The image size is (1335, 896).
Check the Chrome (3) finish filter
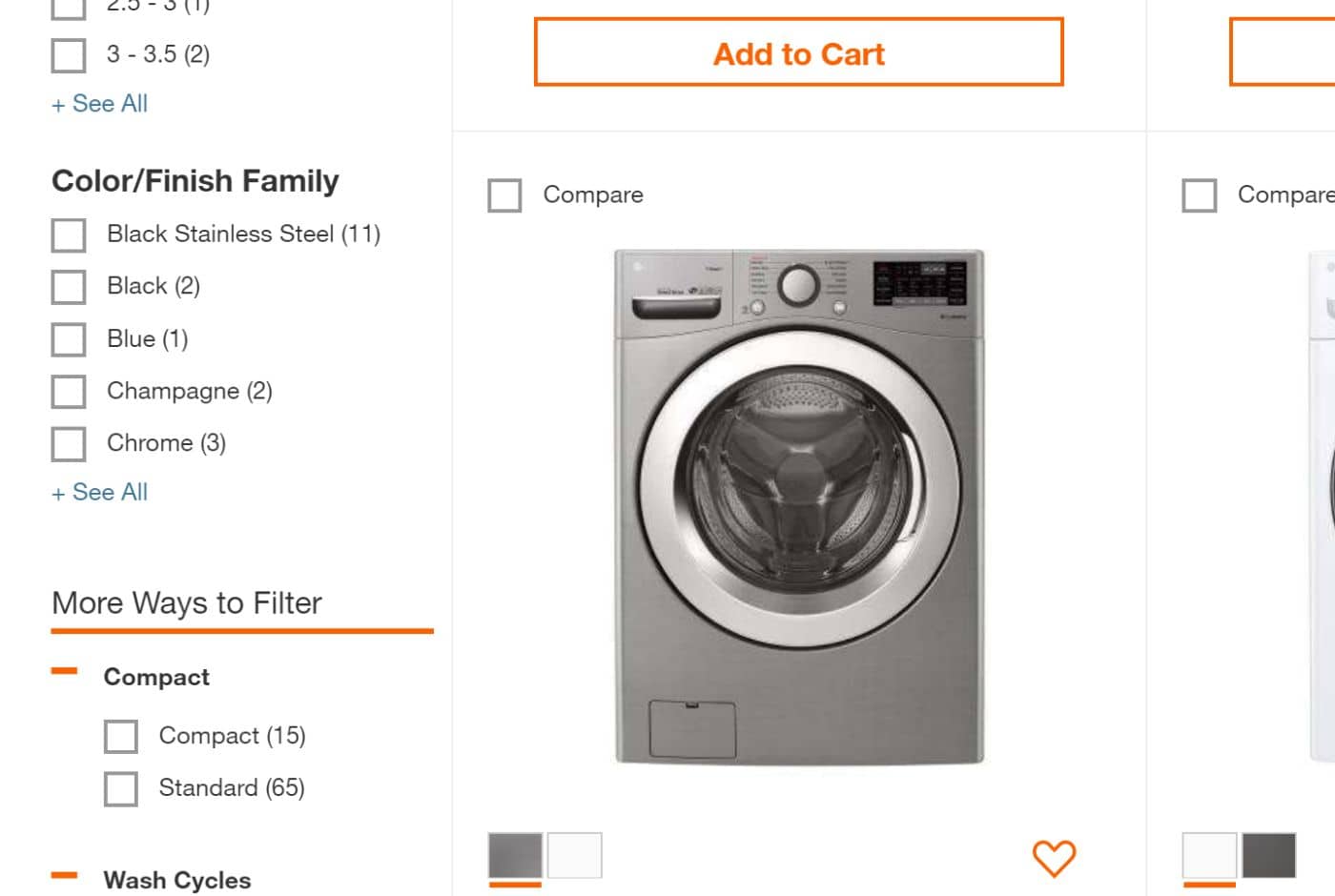point(69,444)
